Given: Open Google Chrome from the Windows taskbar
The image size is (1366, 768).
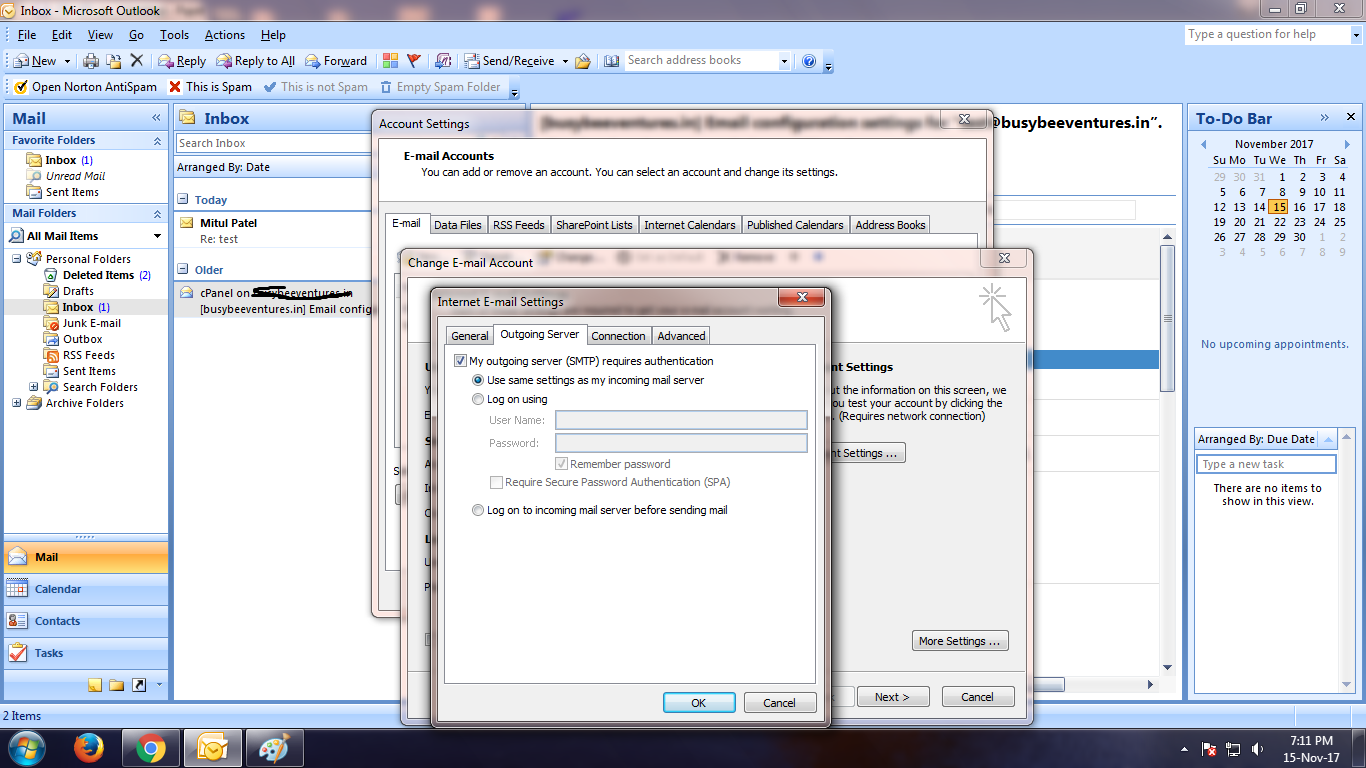Looking at the screenshot, I should coord(151,747).
